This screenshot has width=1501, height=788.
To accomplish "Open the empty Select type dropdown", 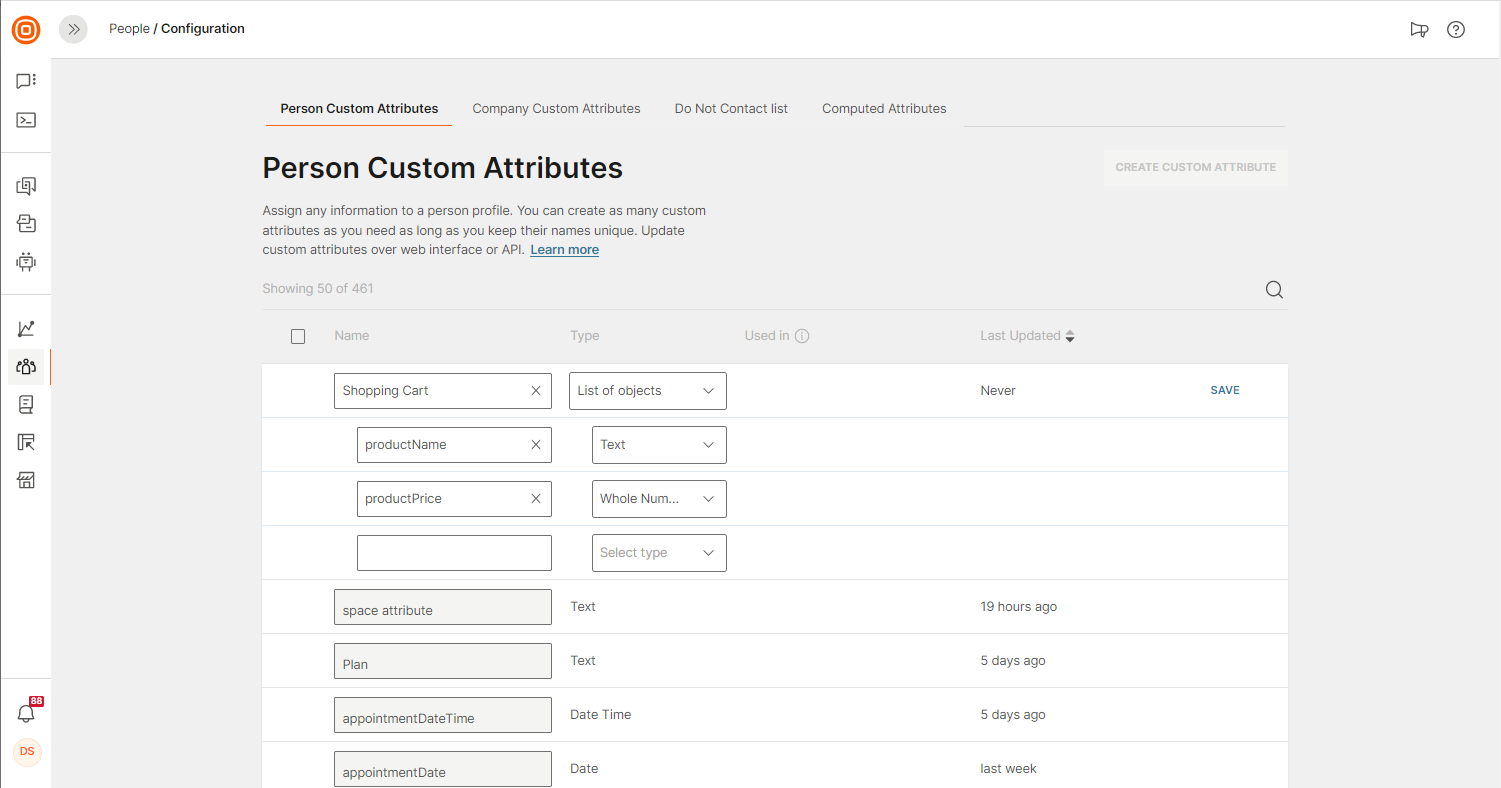I will coord(659,553).
